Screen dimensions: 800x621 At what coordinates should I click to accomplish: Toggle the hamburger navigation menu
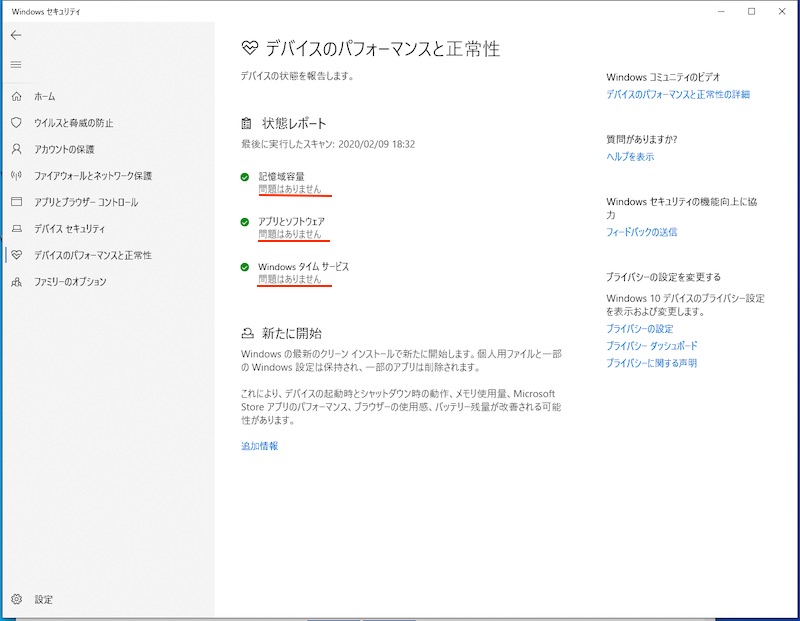click(x=16, y=65)
